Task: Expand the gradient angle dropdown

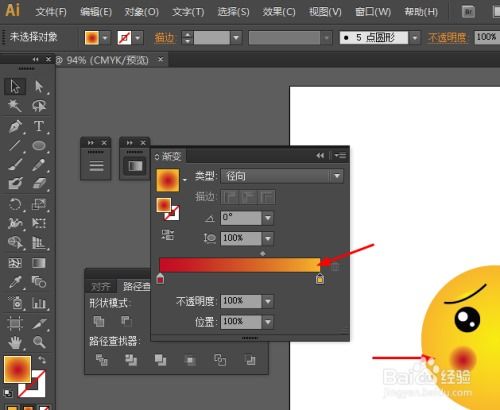Action: 268,218
